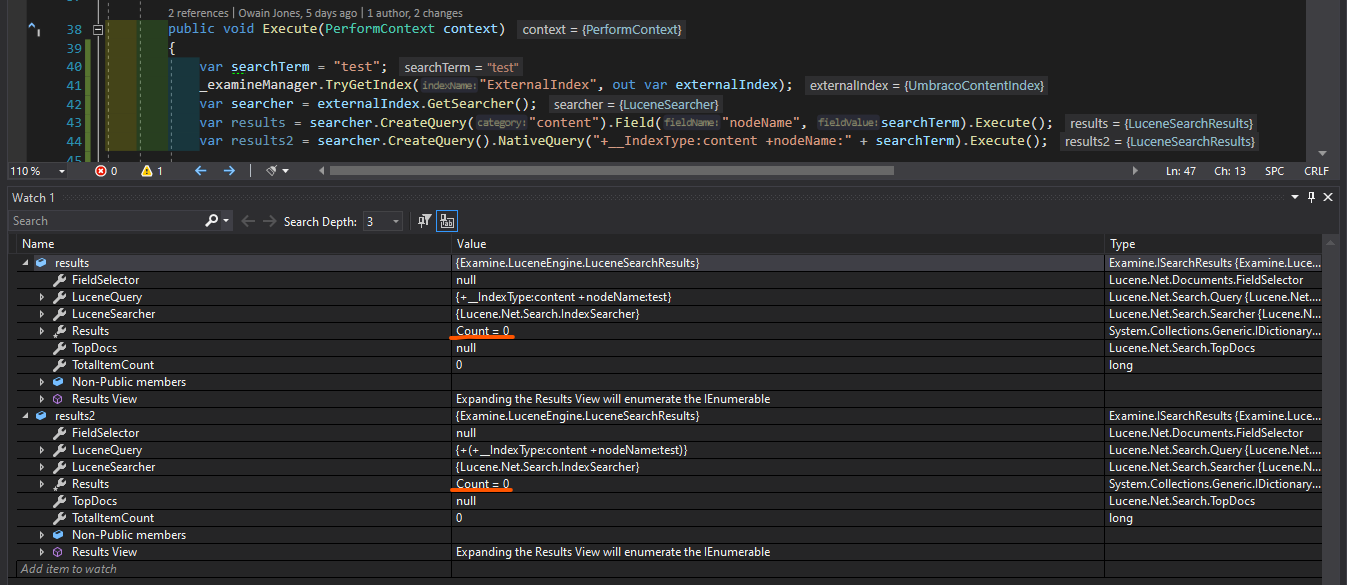This screenshot has height=585, width=1347.
Task: Click the errors indicator showing 0
Action: tap(106, 171)
